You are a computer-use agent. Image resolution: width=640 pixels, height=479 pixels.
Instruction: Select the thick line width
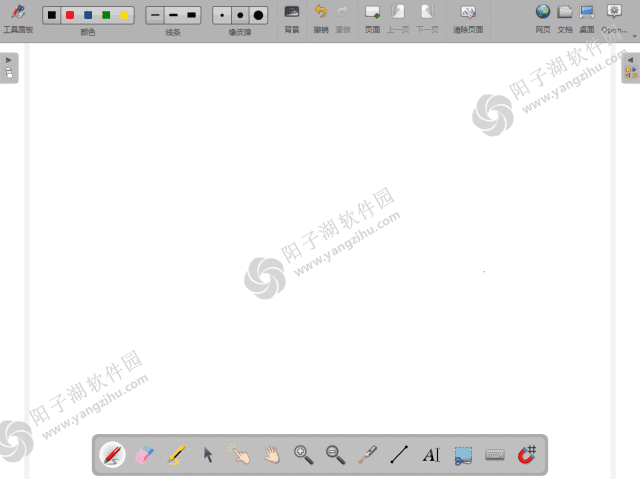pyautogui.click(x=191, y=15)
